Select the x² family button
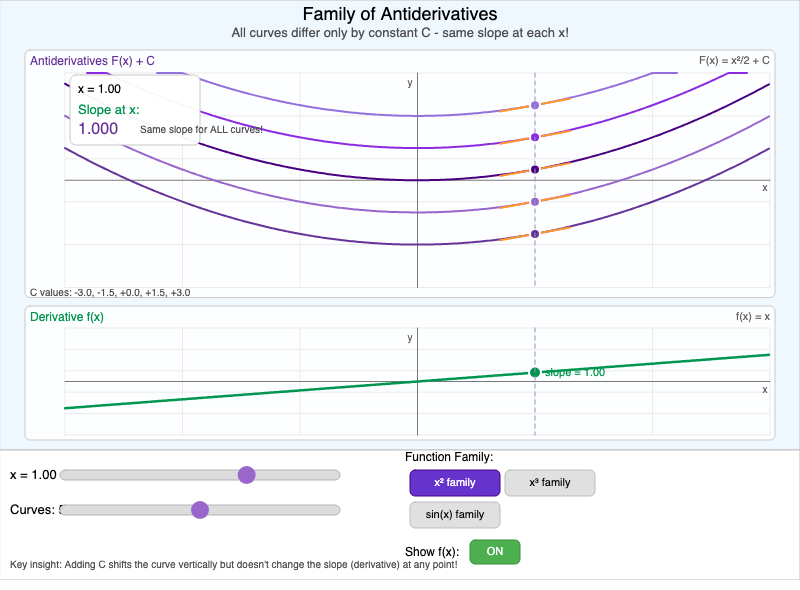The width and height of the screenshot is (800, 590). point(454,482)
